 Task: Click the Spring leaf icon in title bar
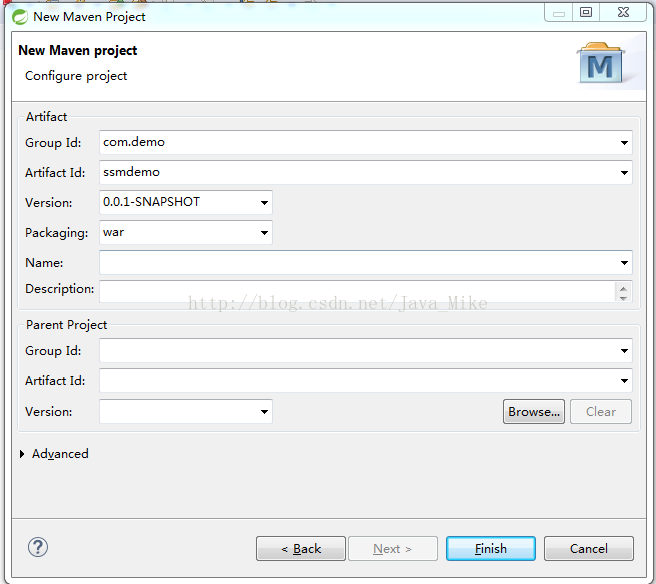20,17
